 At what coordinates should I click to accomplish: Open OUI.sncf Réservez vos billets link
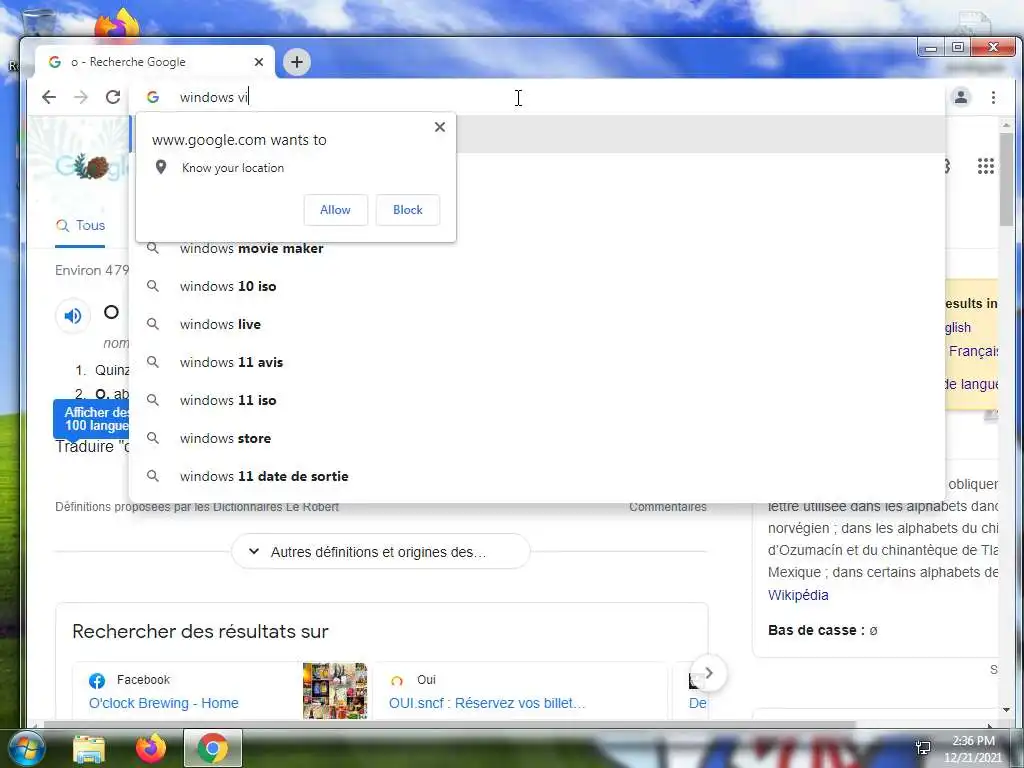point(487,703)
